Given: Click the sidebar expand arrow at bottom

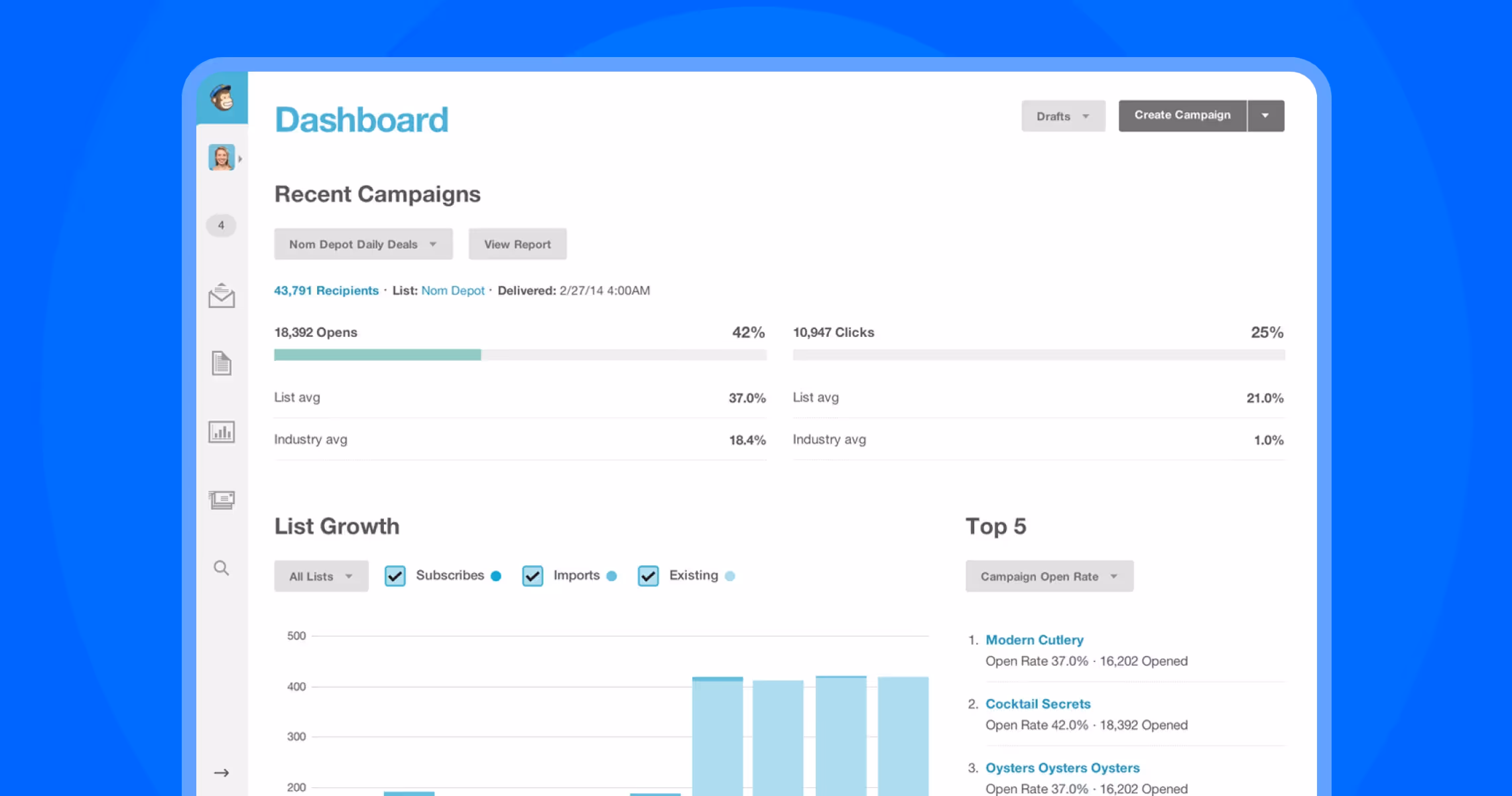Looking at the screenshot, I should (221, 772).
